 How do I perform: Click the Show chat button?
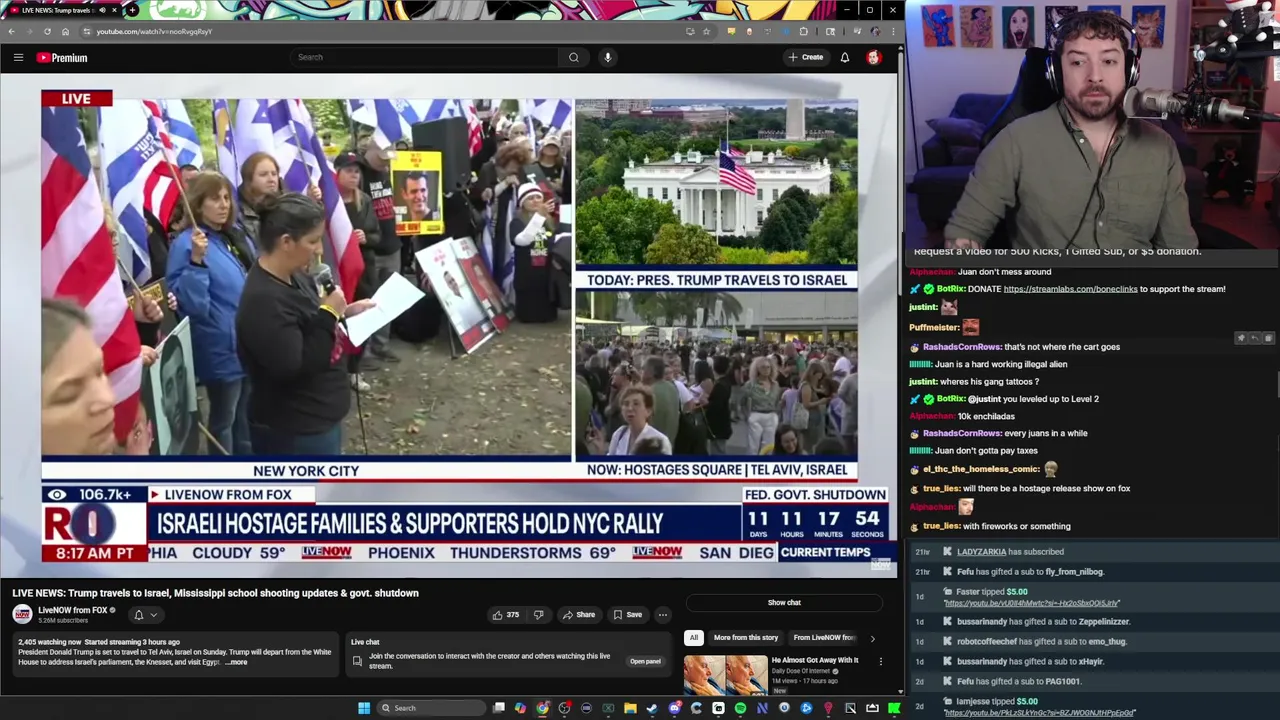pyautogui.click(x=784, y=602)
